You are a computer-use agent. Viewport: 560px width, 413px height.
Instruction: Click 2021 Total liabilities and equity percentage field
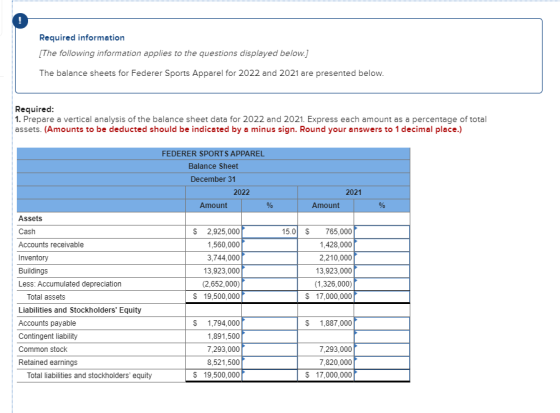[x=382, y=375]
